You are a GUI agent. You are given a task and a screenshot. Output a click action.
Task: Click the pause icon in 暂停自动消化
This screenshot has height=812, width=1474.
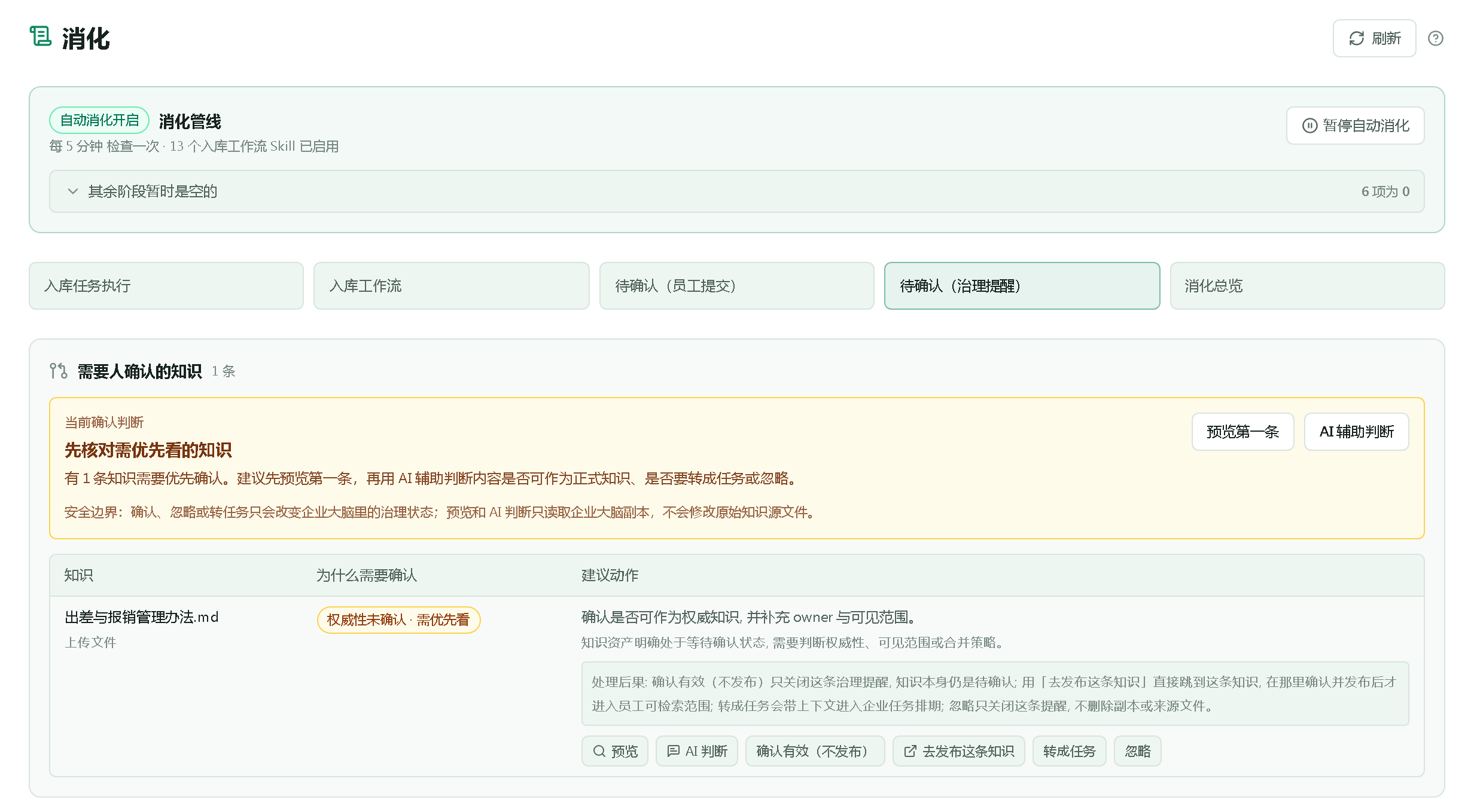pyautogui.click(x=1309, y=126)
